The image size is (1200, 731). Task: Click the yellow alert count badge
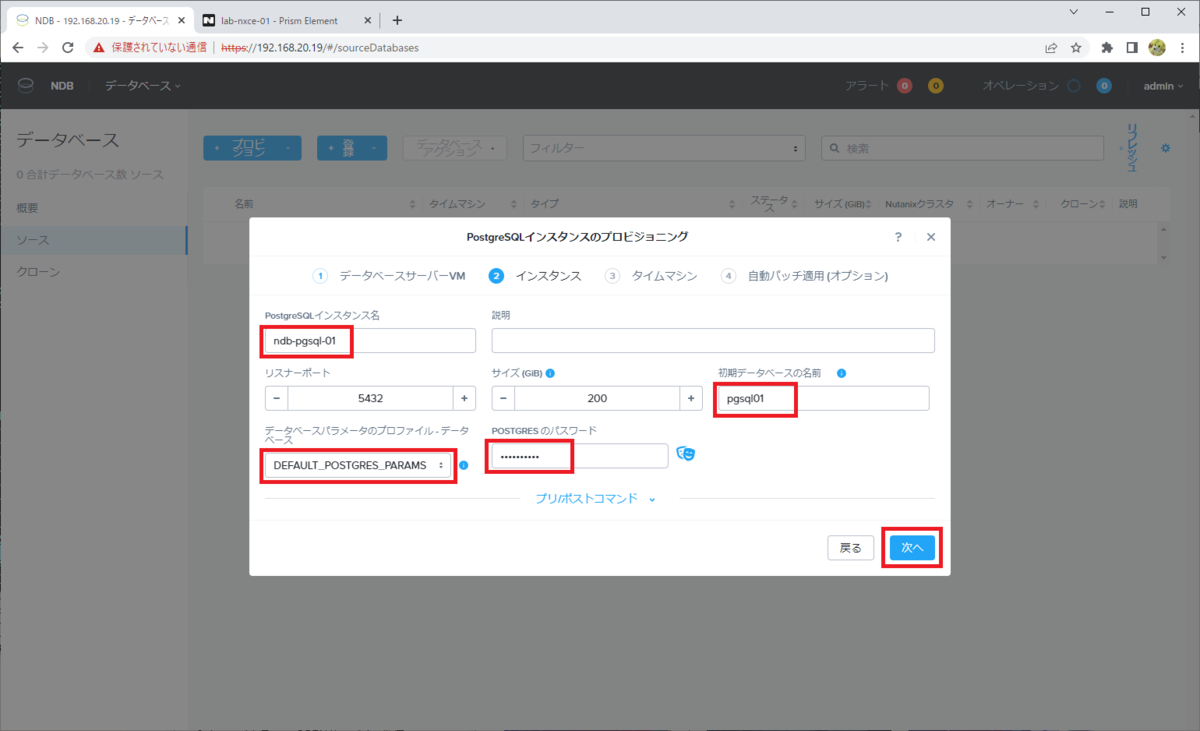click(x=936, y=86)
